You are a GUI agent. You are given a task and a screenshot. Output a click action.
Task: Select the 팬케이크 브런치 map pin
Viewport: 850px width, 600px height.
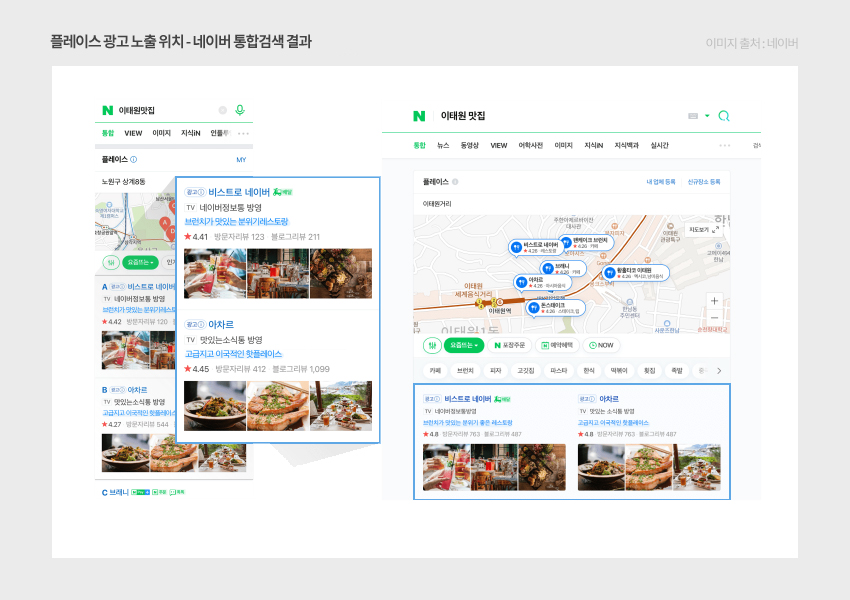(587, 242)
